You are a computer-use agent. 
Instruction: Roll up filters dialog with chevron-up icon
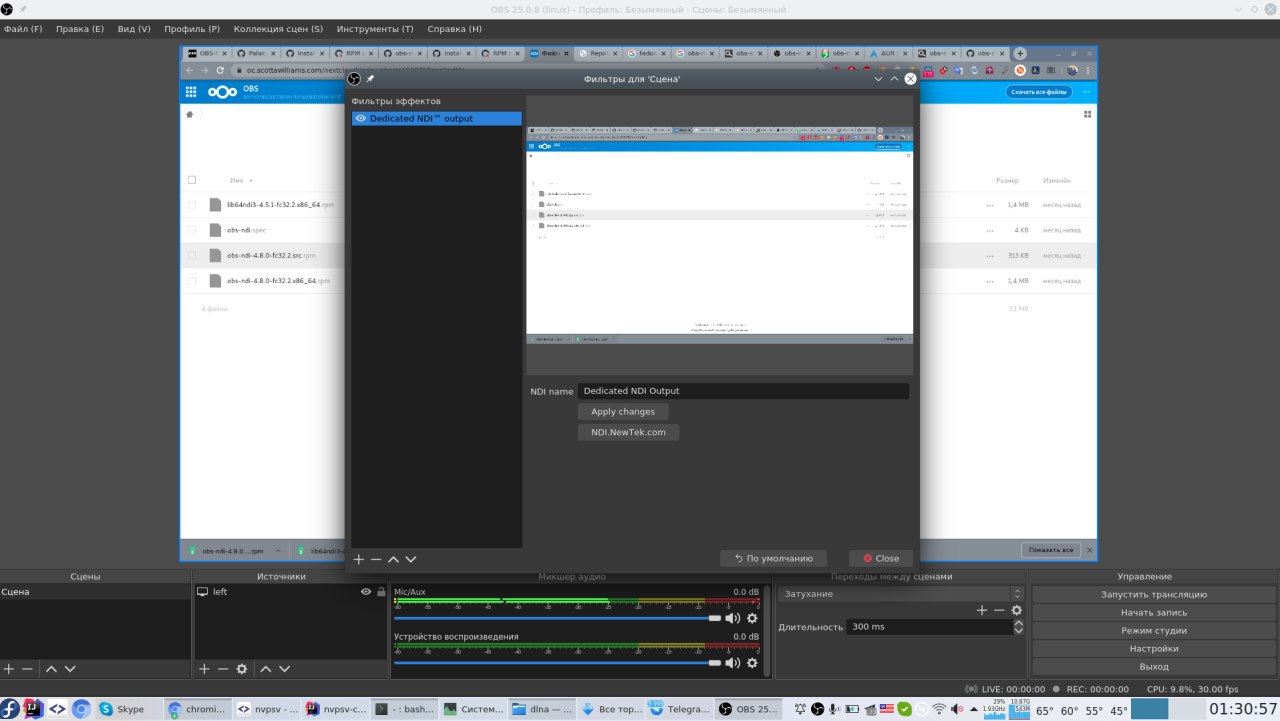(894, 78)
